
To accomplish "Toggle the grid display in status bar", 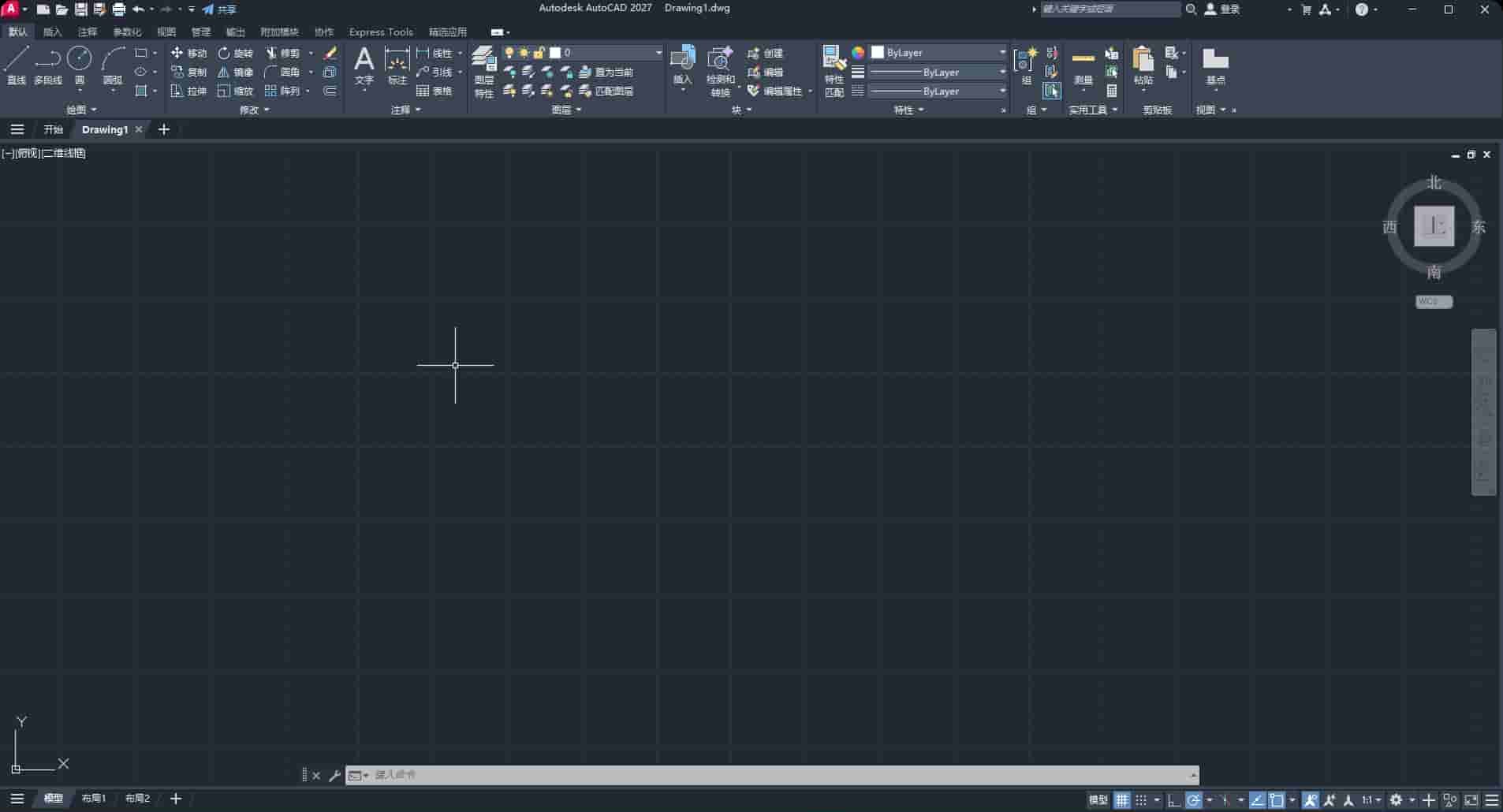I will [1123, 799].
